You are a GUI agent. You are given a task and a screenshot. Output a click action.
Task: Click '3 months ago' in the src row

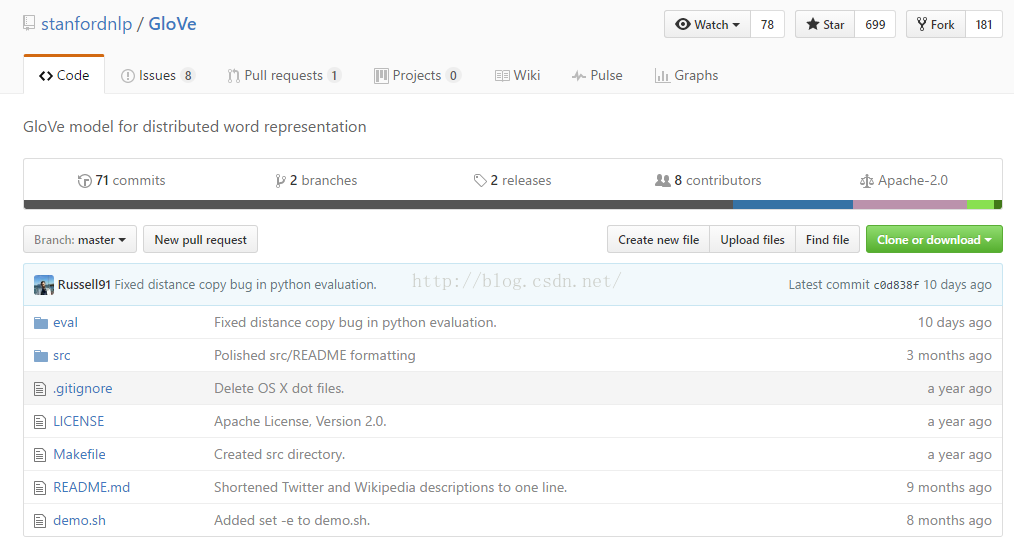[949, 355]
